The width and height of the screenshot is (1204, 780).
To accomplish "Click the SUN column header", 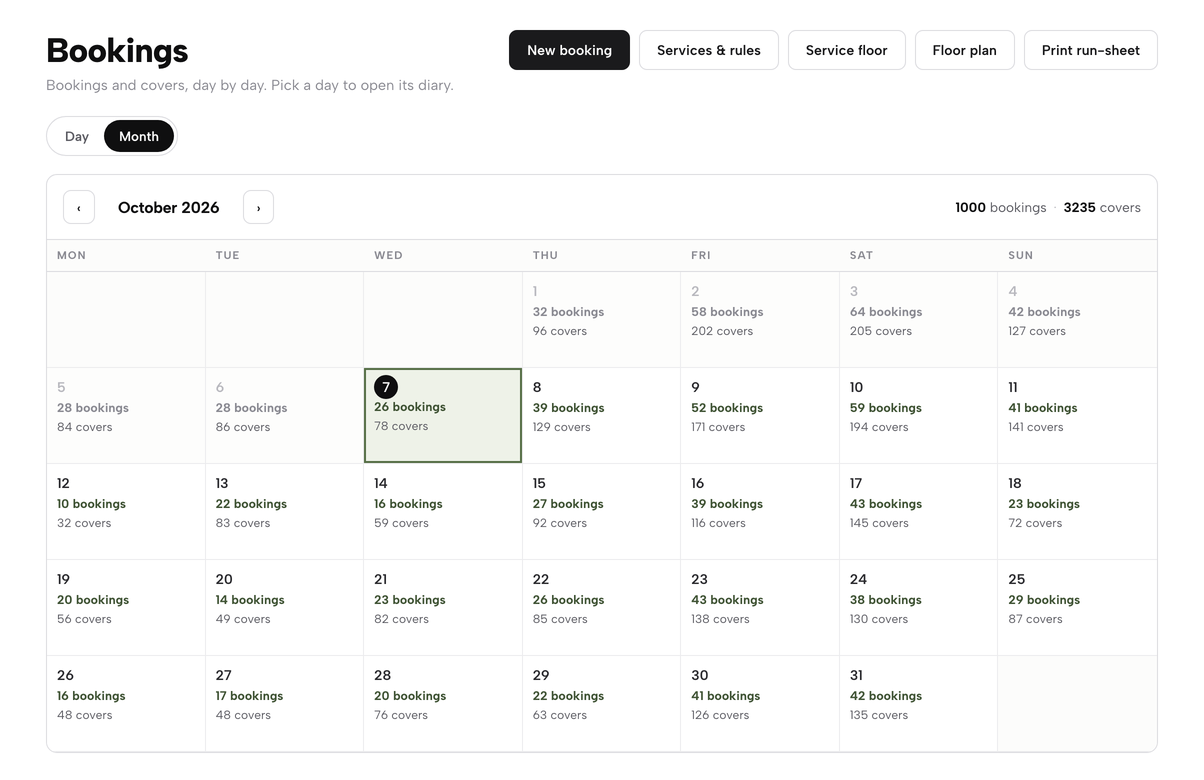I will [x=1020, y=256].
